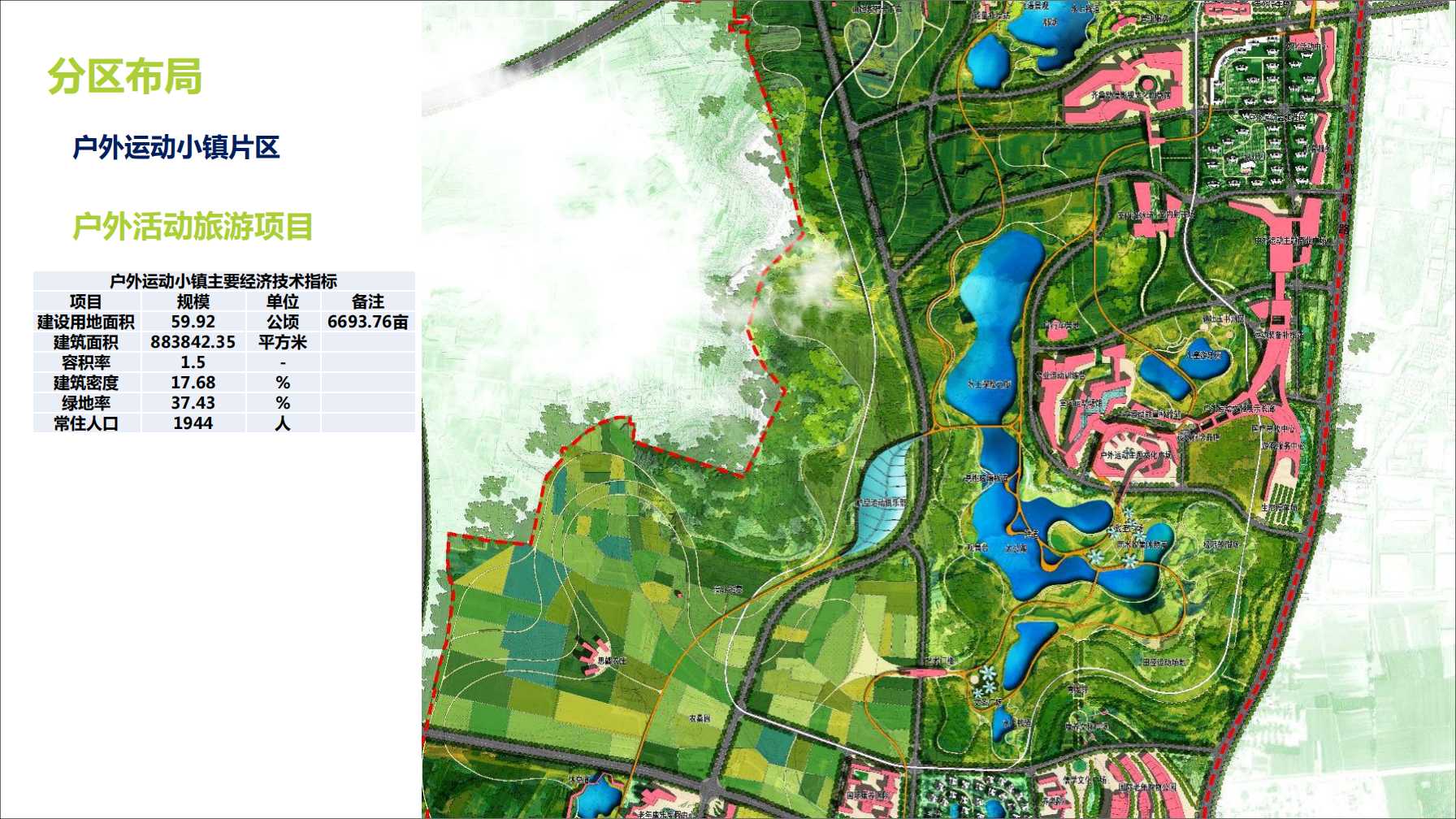
Task: Select the 883842.35 building area value
Action: pos(193,342)
